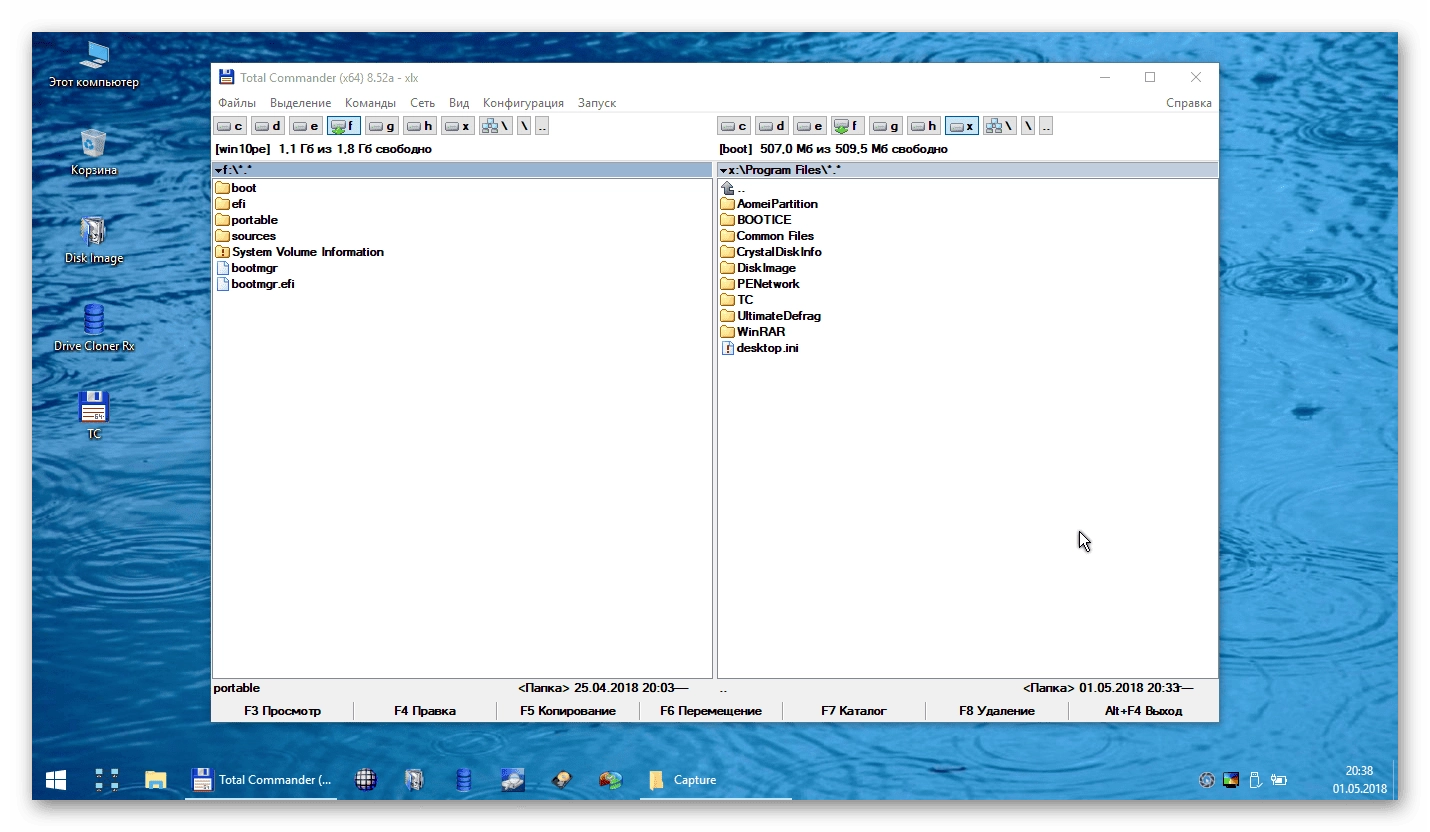Viewport: 1430px width, 832px height.
Task: Open the Команды menu
Action: [x=370, y=103]
